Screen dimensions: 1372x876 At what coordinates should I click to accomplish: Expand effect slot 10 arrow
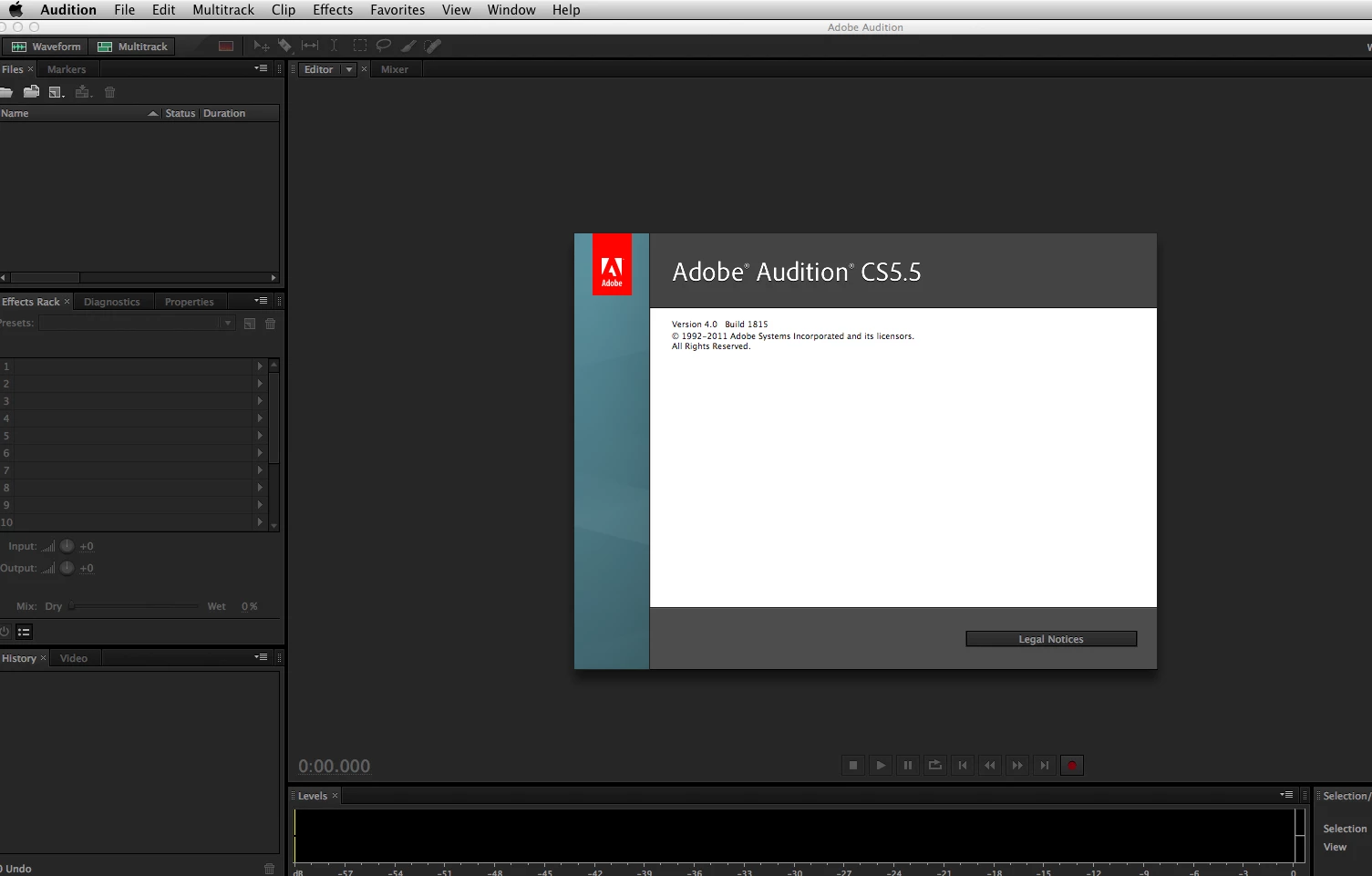[x=260, y=522]
